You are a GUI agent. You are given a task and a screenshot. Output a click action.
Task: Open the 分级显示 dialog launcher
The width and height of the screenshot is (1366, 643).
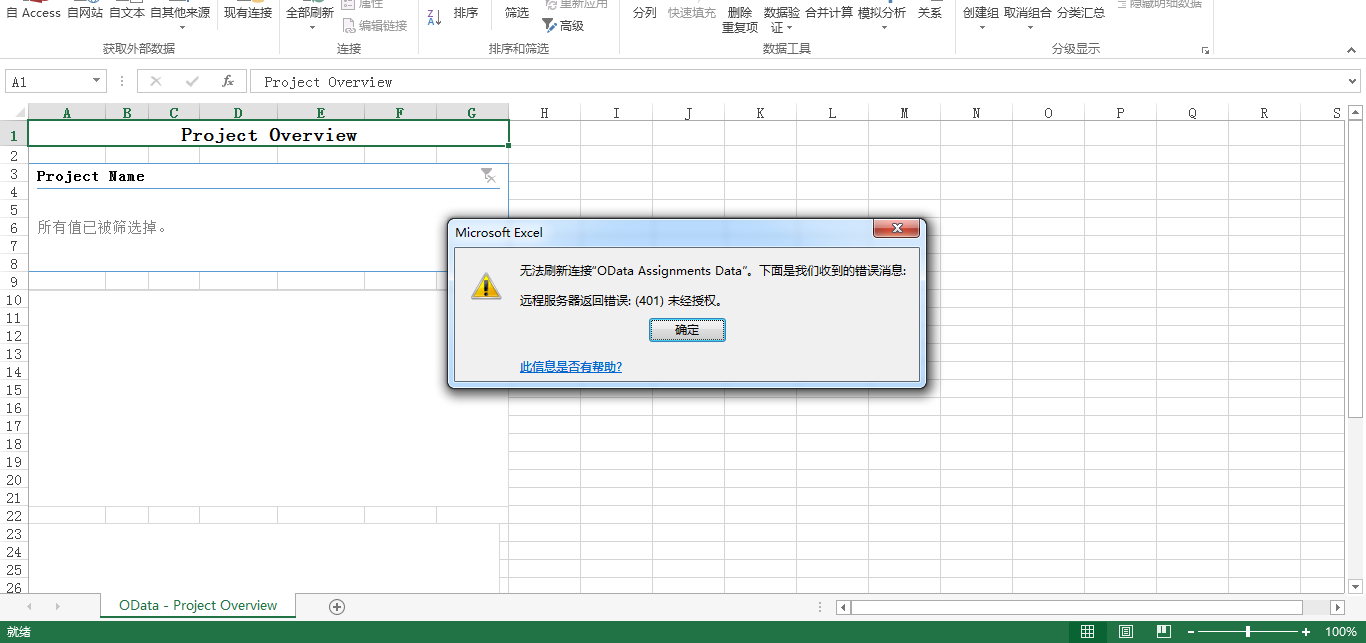(1205, 50)
